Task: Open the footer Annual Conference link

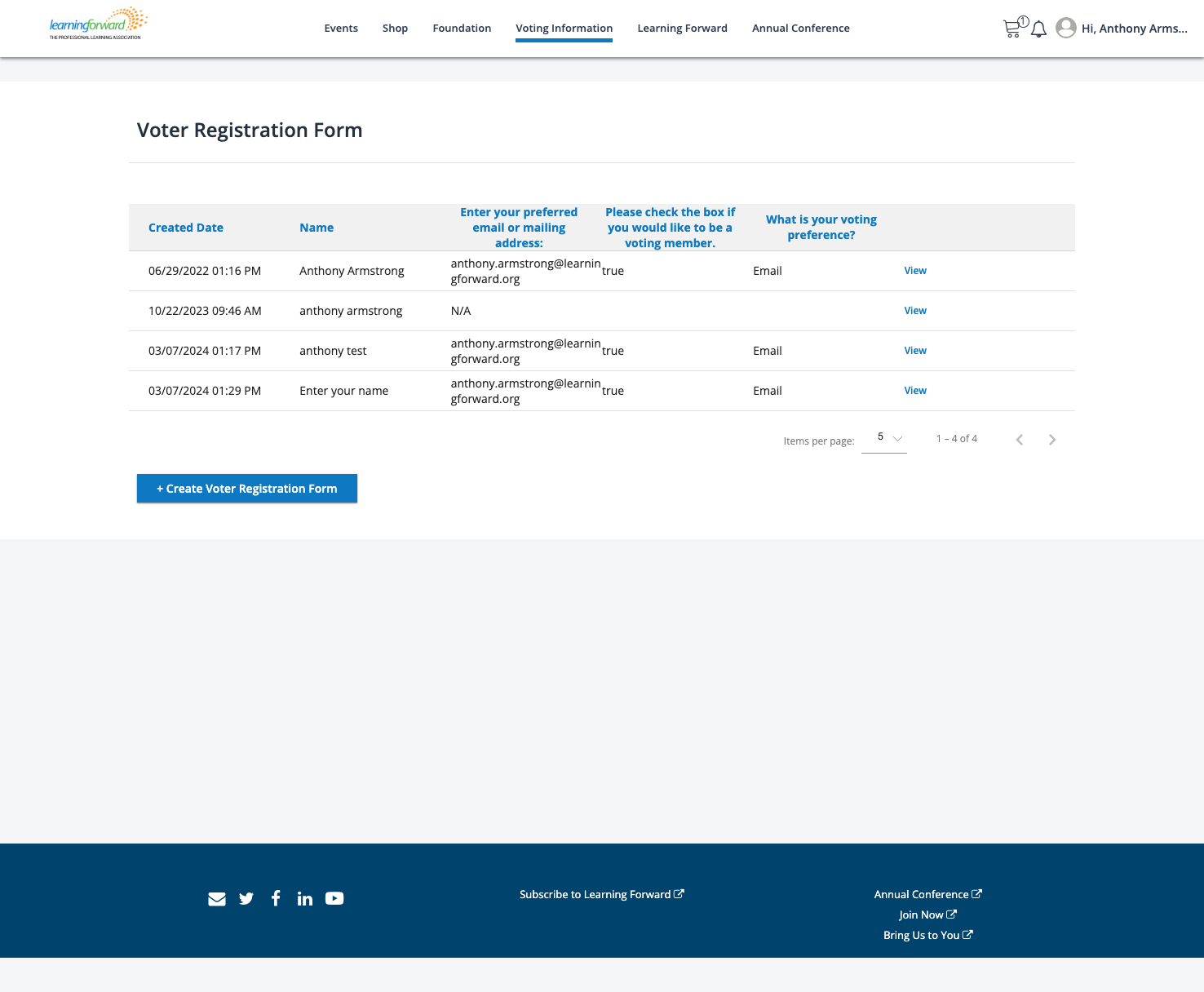Action: point(928,895)
